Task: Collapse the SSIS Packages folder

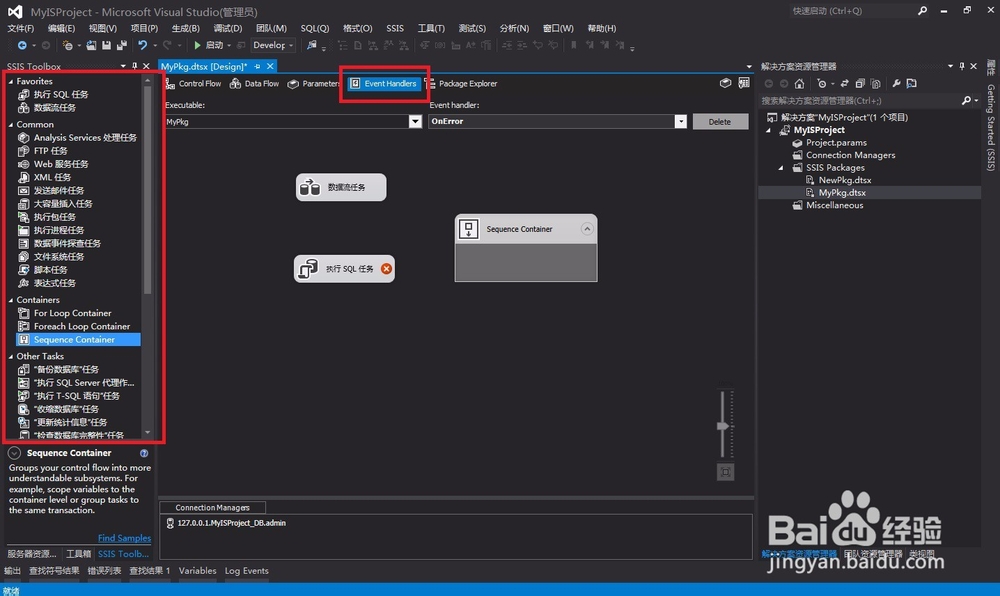Action: [x=781, y=168]
